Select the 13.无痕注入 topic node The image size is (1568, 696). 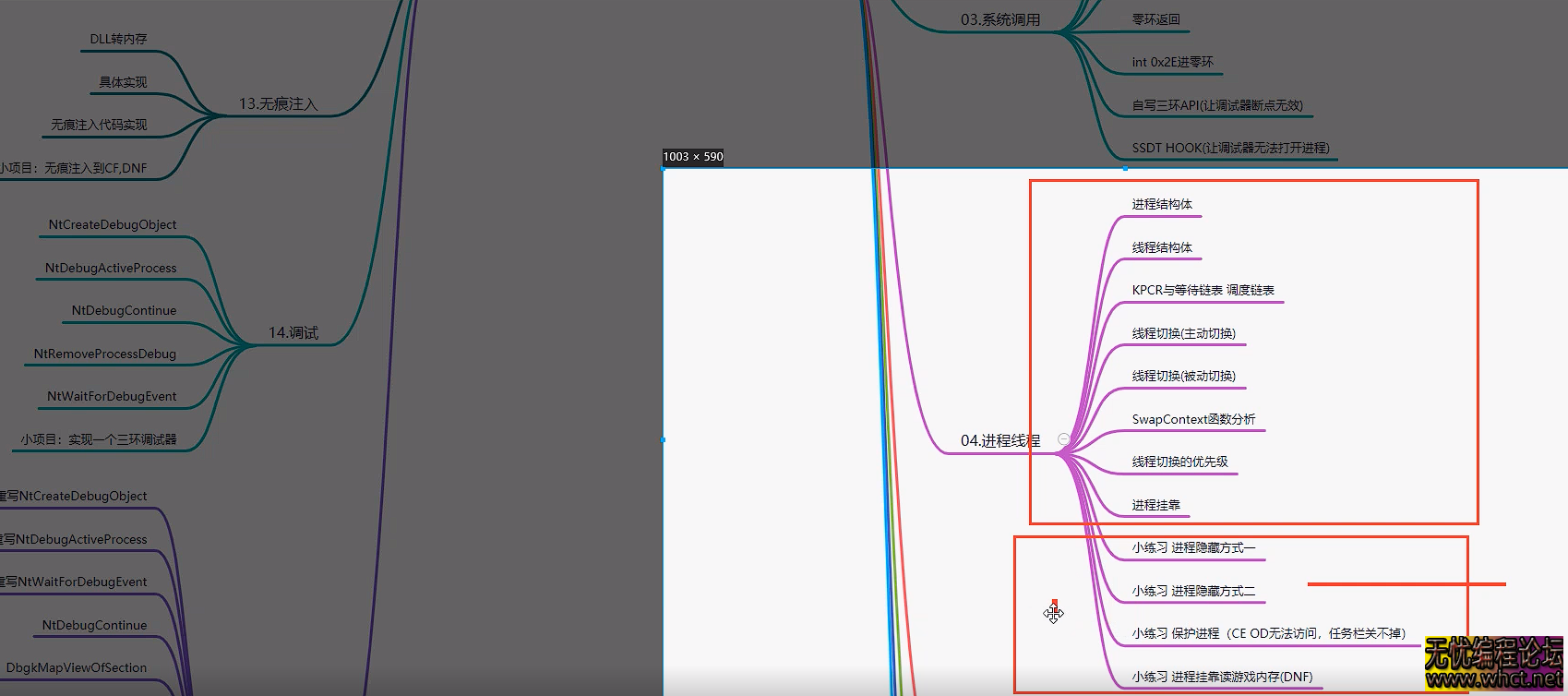coord(278,104)
